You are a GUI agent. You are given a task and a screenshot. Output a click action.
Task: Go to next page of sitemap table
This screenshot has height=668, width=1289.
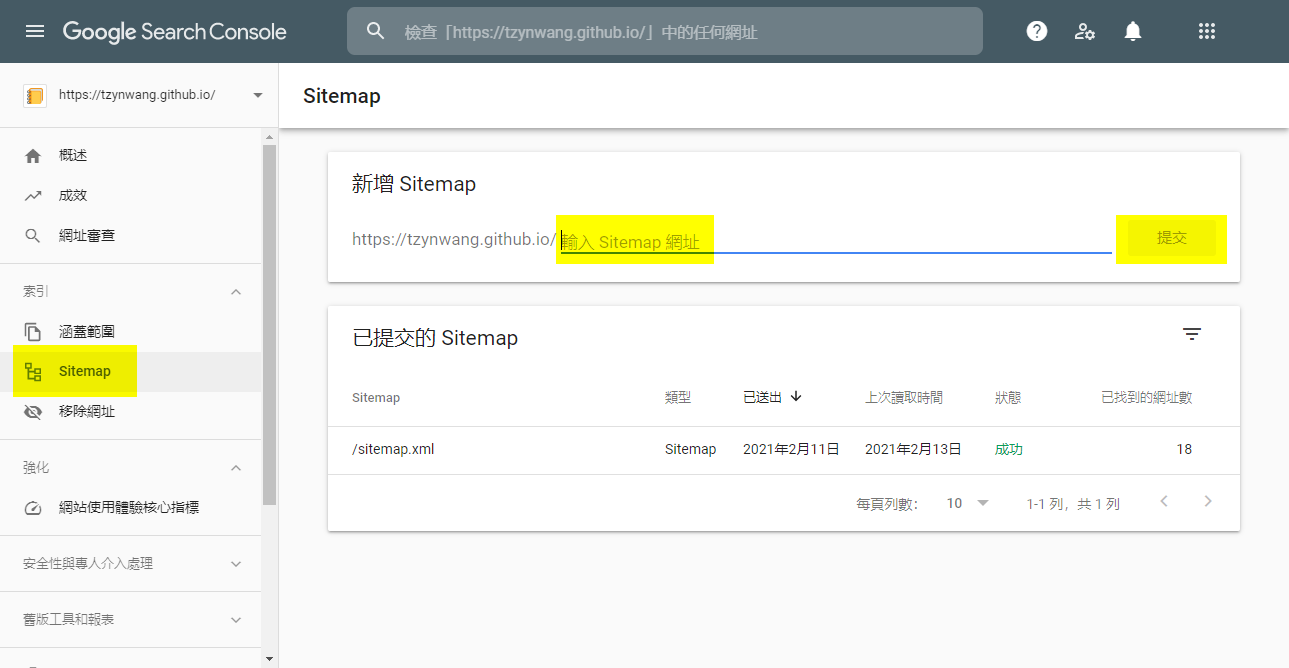click(1208, 501)
